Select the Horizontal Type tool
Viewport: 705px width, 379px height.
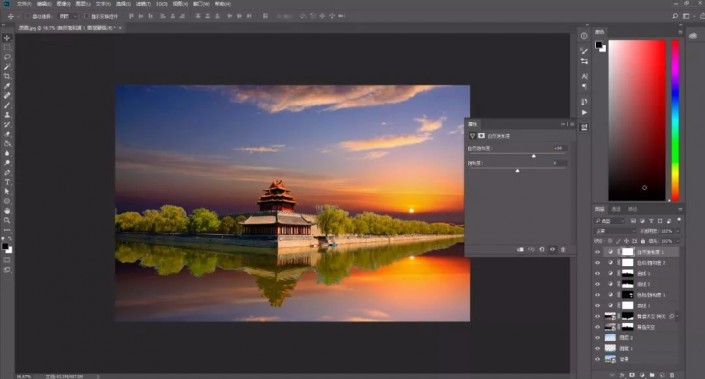point(7,182)
